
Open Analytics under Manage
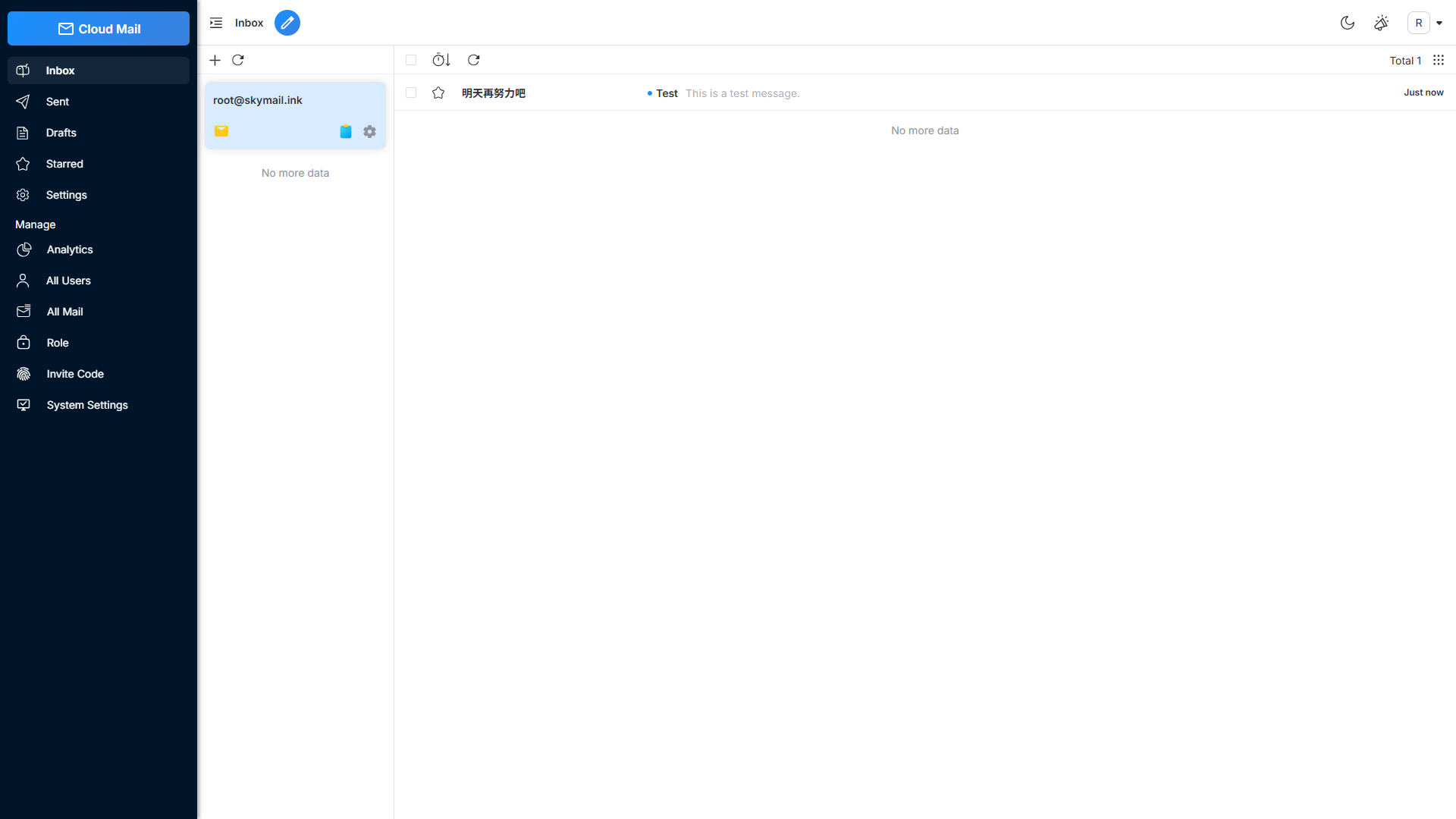(70, 249)
